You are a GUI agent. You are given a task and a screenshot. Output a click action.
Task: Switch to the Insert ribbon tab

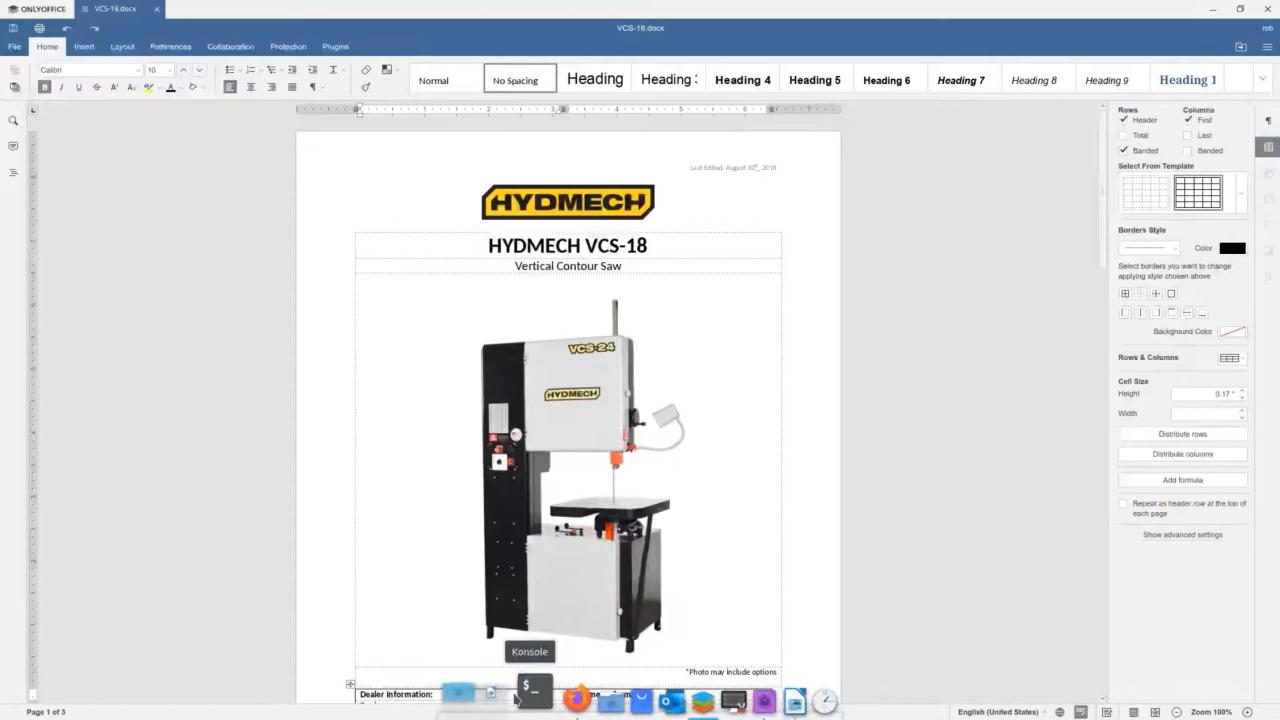coord(84,46)
